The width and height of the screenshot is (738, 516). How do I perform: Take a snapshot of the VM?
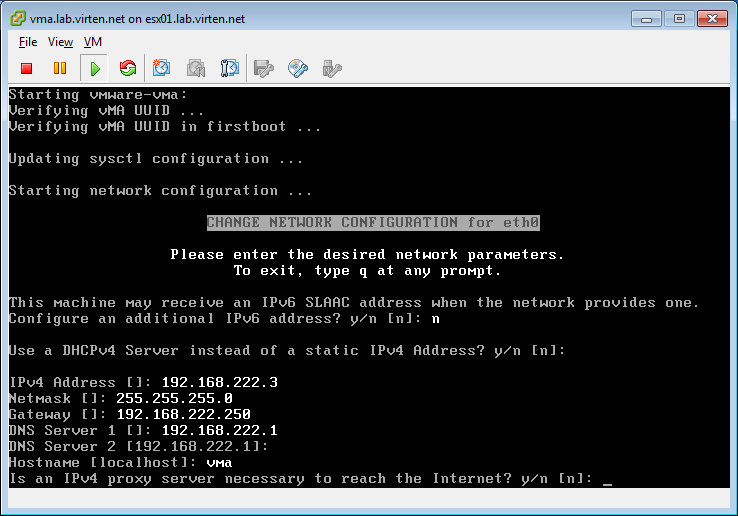[x=161, y=69]
